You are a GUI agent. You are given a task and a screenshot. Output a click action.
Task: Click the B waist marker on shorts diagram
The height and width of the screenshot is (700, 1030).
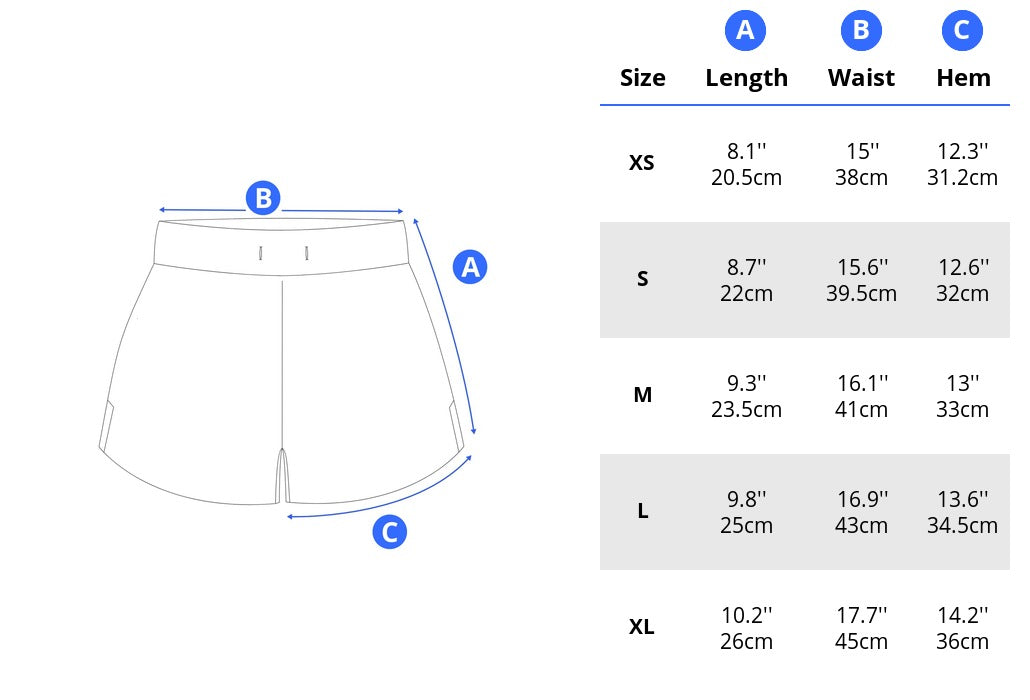pyautogui.click(x=263, y=198)
